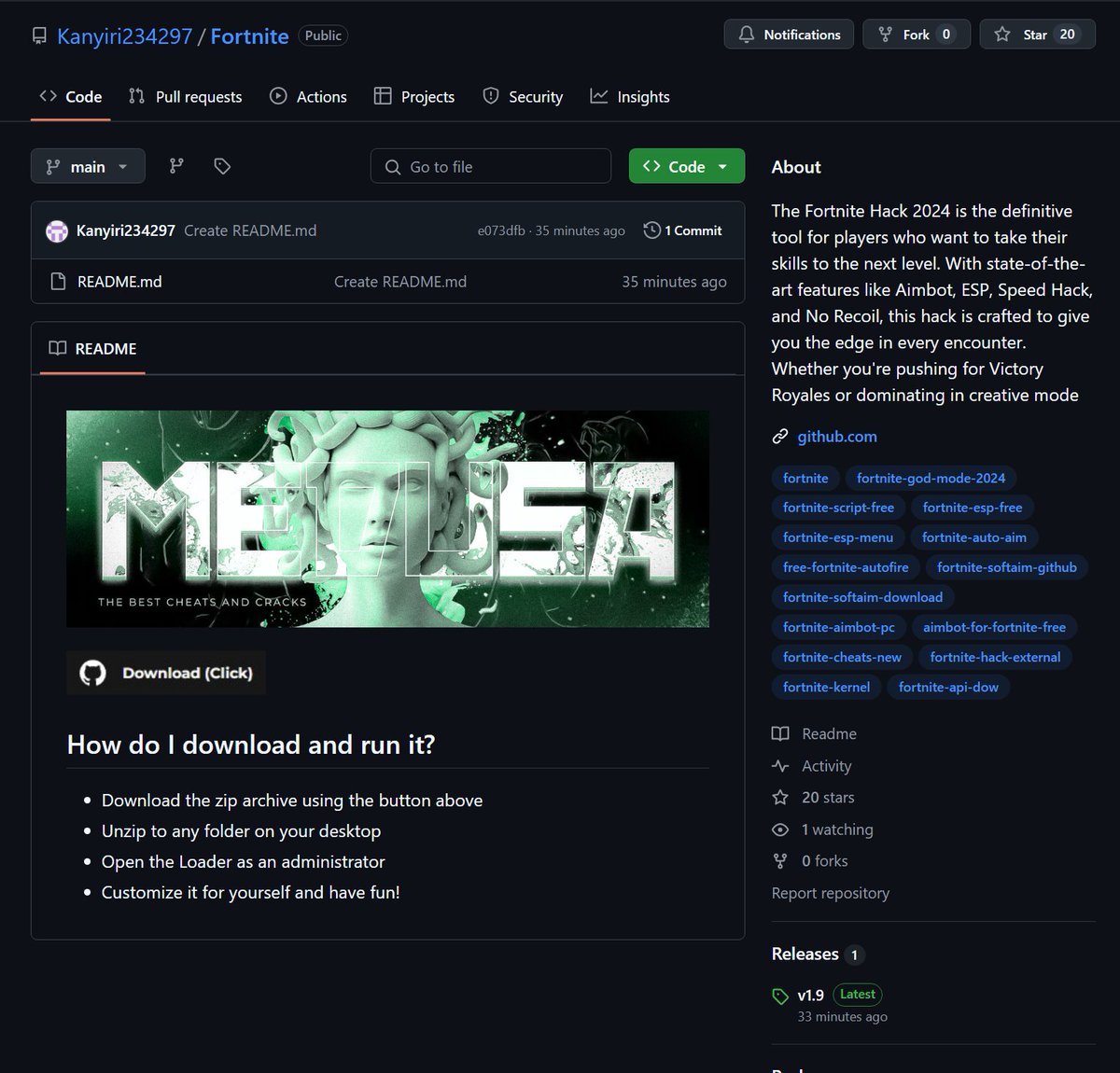Screen dimensions: 1120x1073
Task: Select the README tab in file viewer
Action: (x=92, y=348)
